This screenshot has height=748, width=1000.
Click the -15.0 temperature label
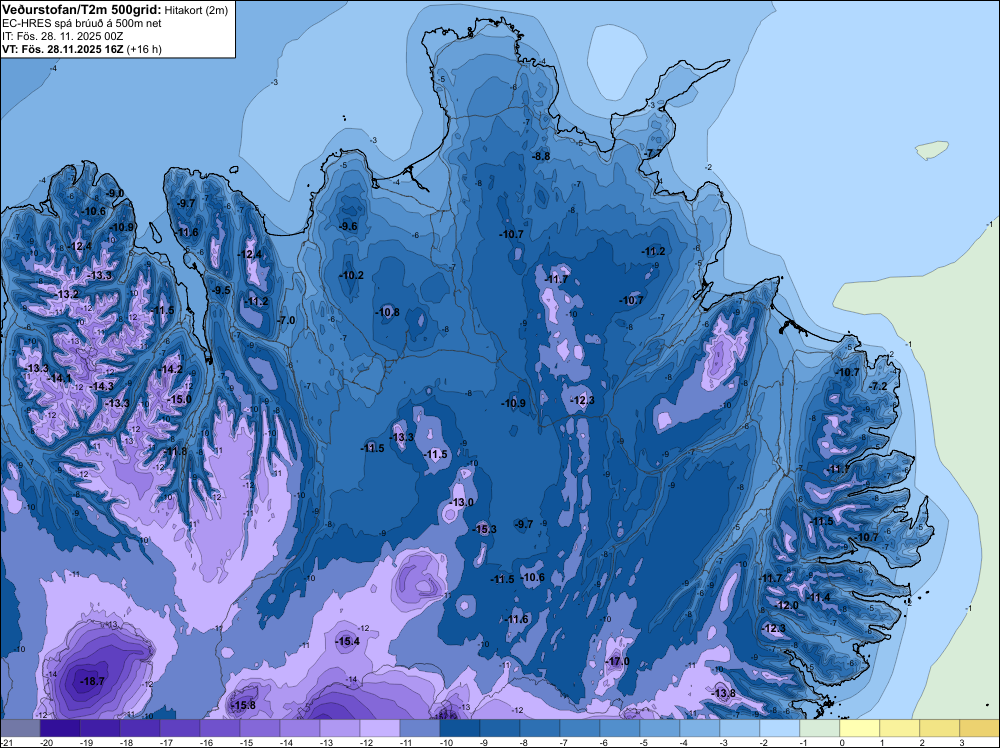pos(179,400)
